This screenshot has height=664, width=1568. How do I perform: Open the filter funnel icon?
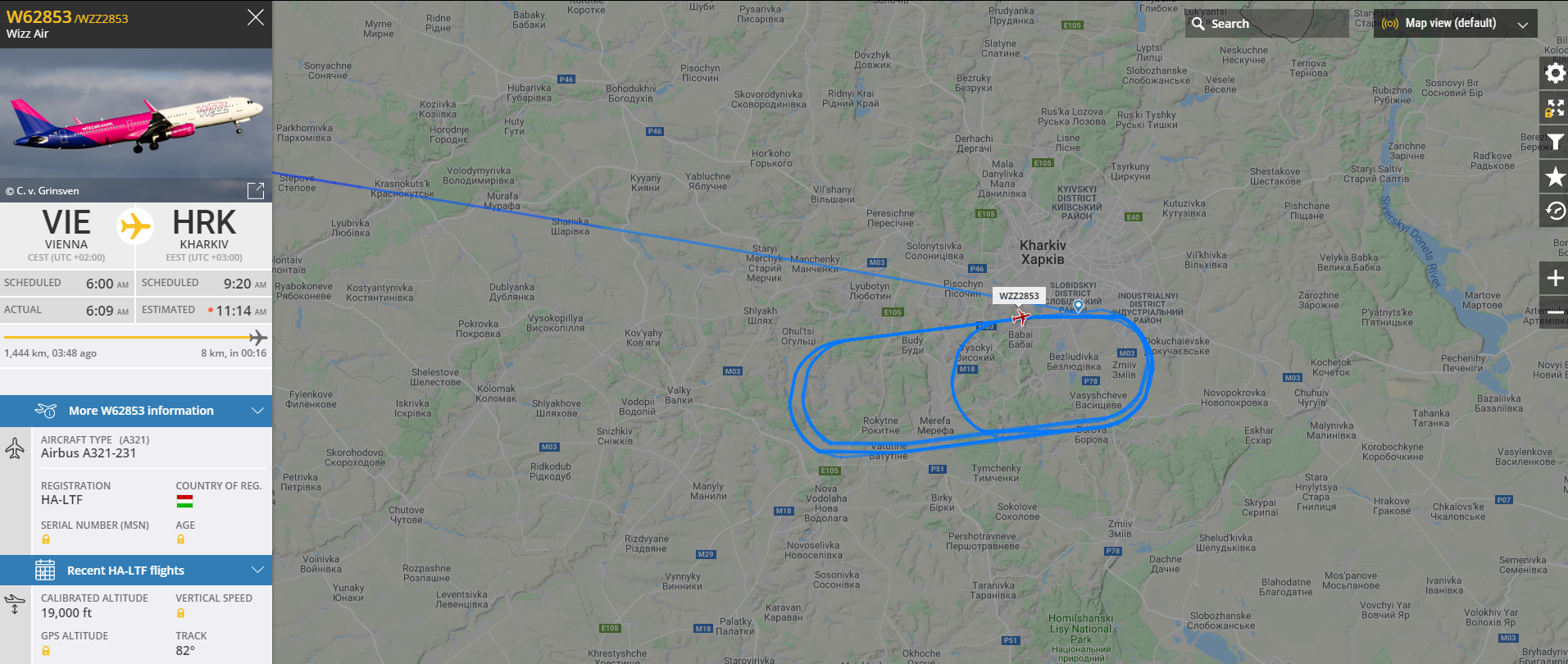pos(1554,142)
